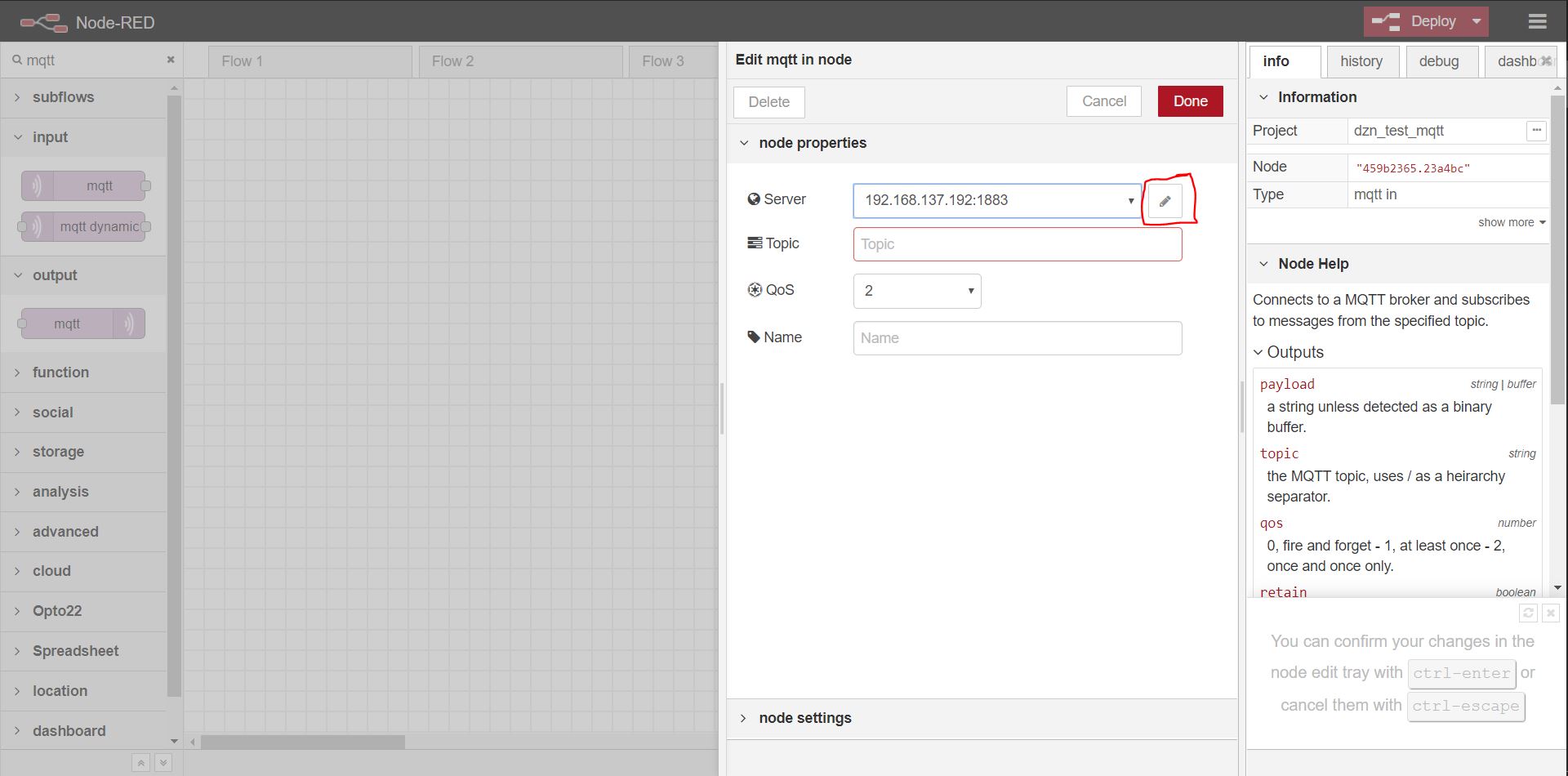Screen dimensions: 1568x776
Task: Click the Node-RED logo icon
Action: coord(44,23)
